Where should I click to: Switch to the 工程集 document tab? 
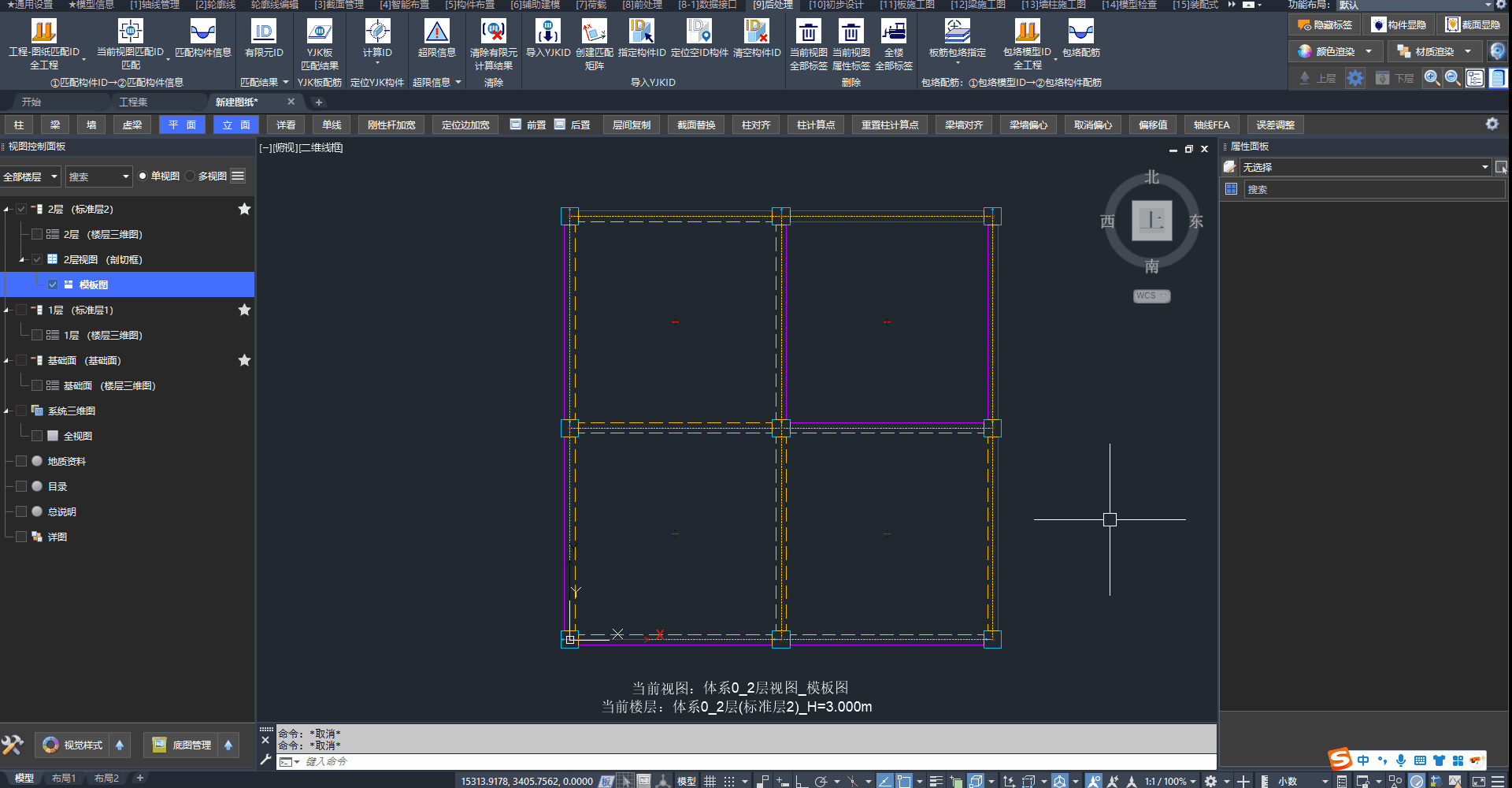click(133, 102)
